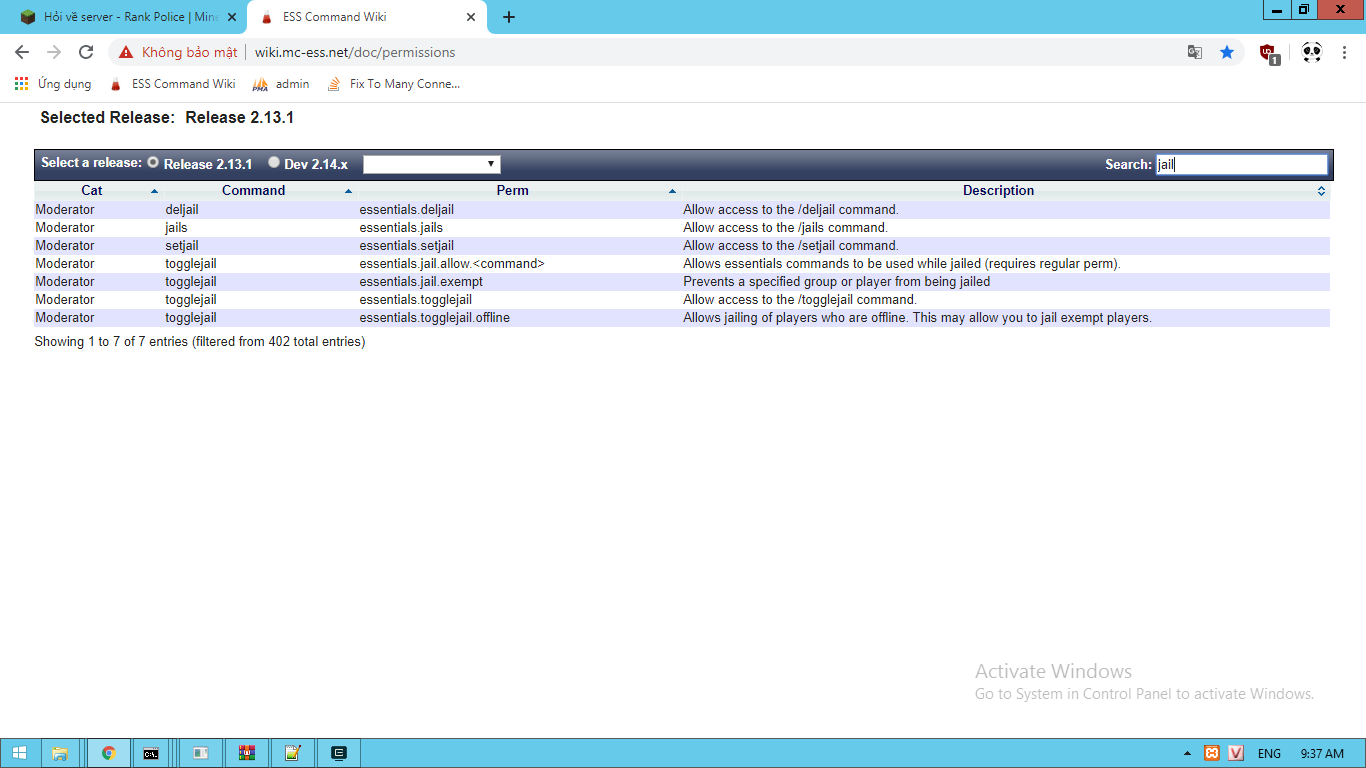Click the /deljail command description
1366x768 pixels.
coord(791,210)
